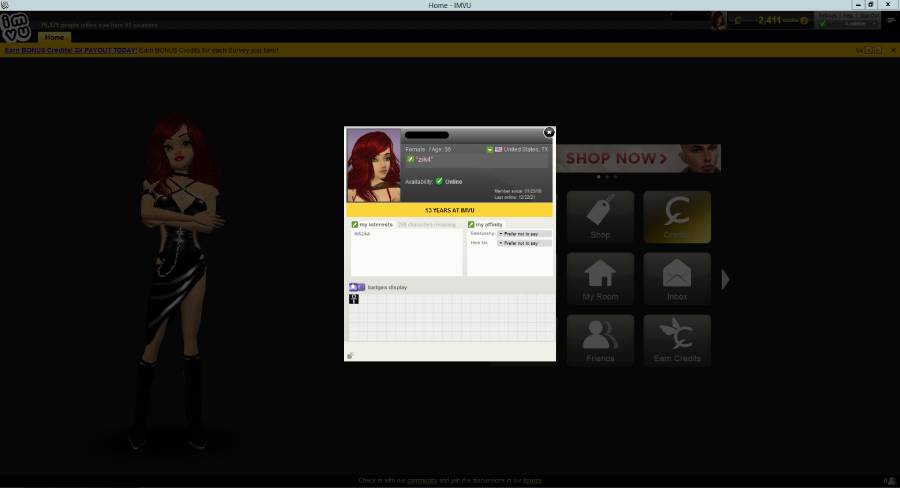
Task: Open the Inbox tile
Action: coord(677,279)
